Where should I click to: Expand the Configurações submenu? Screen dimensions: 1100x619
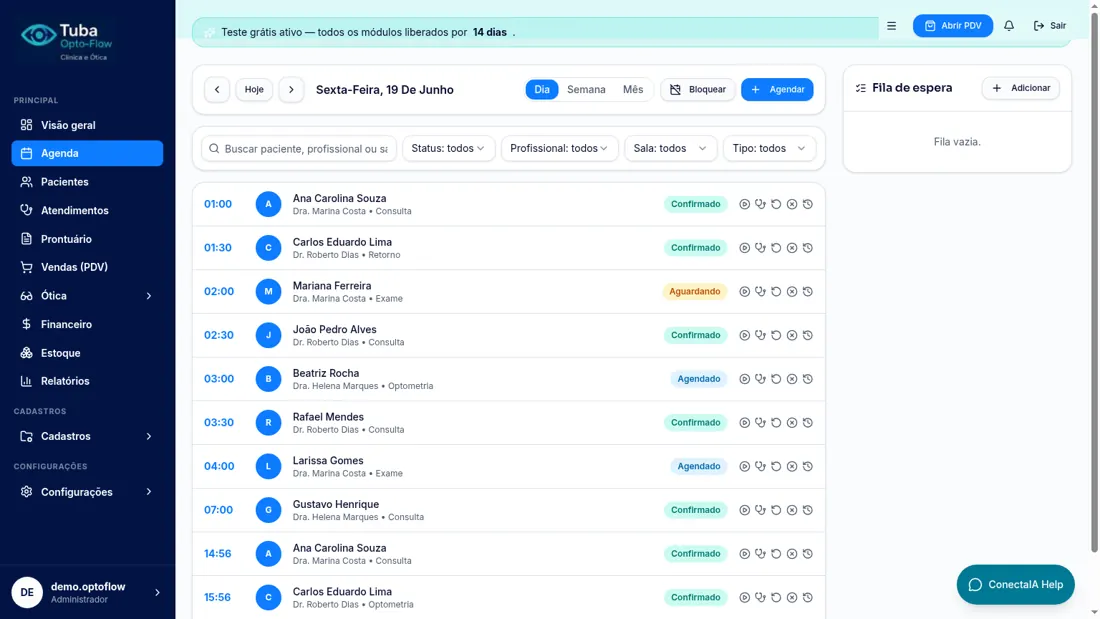[x=87, y=492]
